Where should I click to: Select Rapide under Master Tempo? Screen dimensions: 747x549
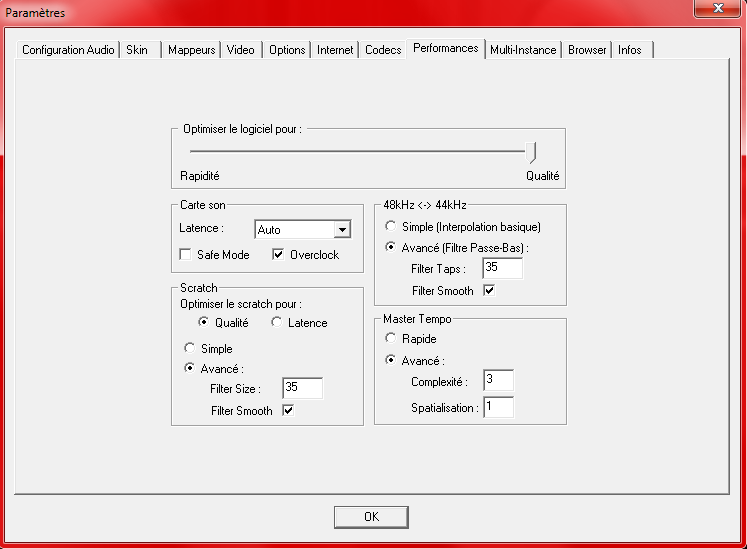pos(391,339)
